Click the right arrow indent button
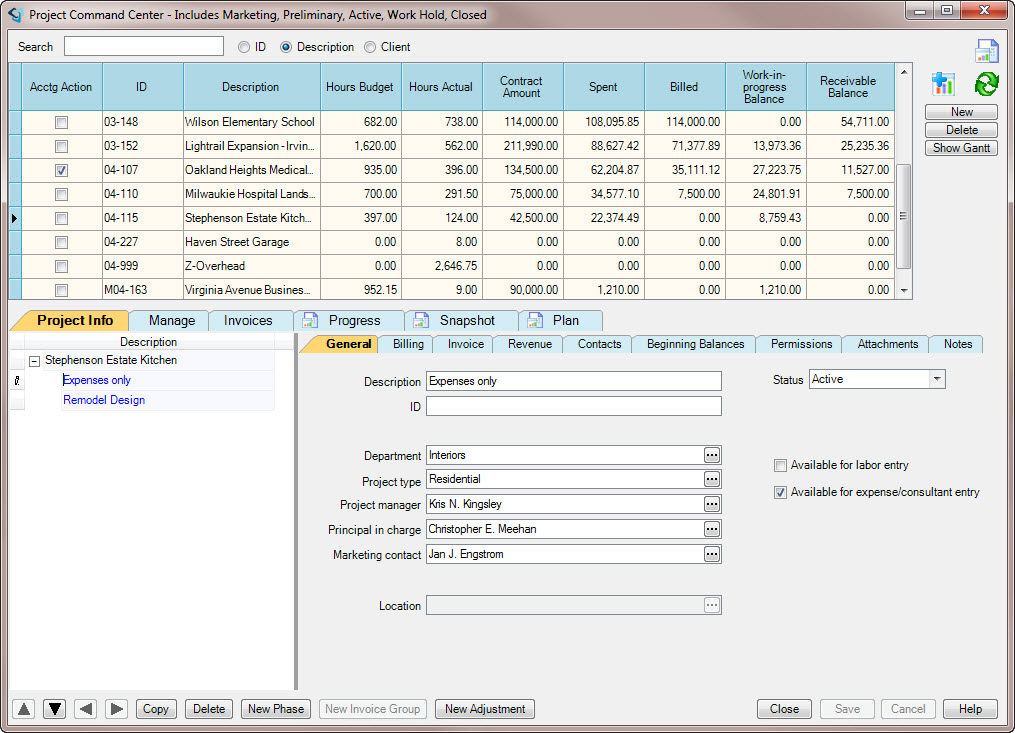The image size is (1015, 733). coord(117,709)
